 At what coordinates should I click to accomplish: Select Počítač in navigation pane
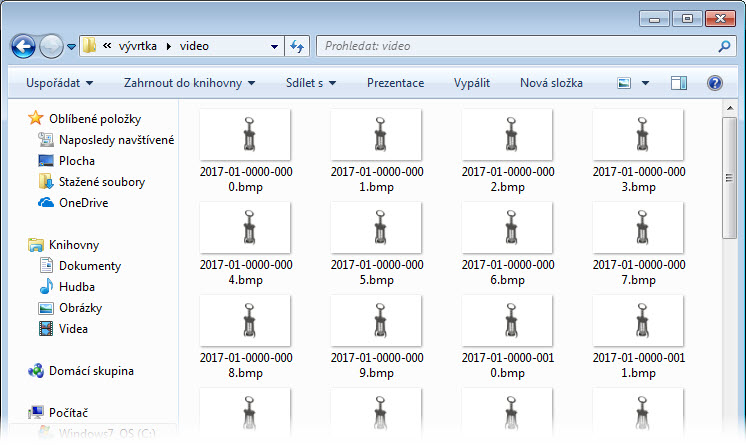pyautogui.click(x=69, y=413)
